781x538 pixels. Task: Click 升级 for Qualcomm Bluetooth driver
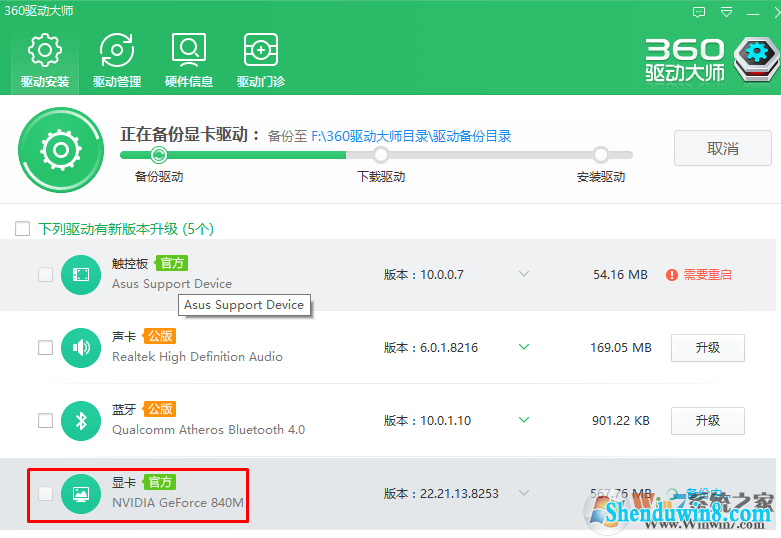[x=708, y=421]
